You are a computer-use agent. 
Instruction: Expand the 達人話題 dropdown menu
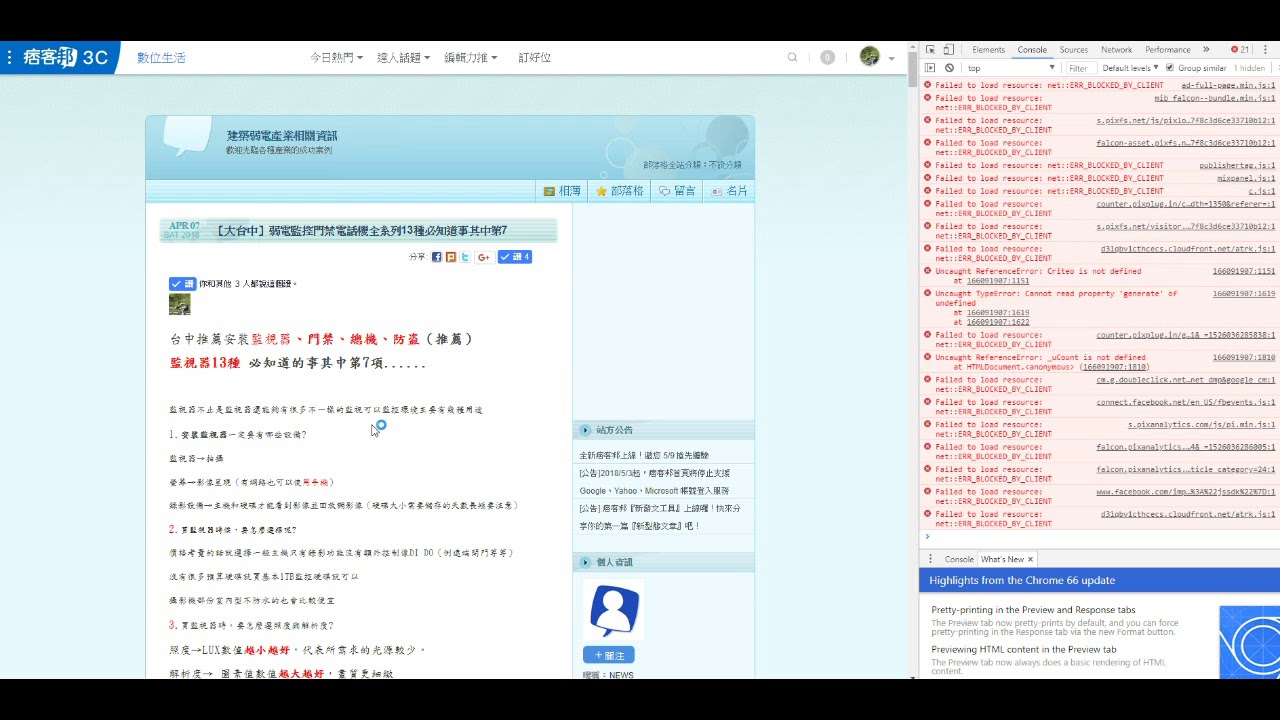click(x=403, y=58)
